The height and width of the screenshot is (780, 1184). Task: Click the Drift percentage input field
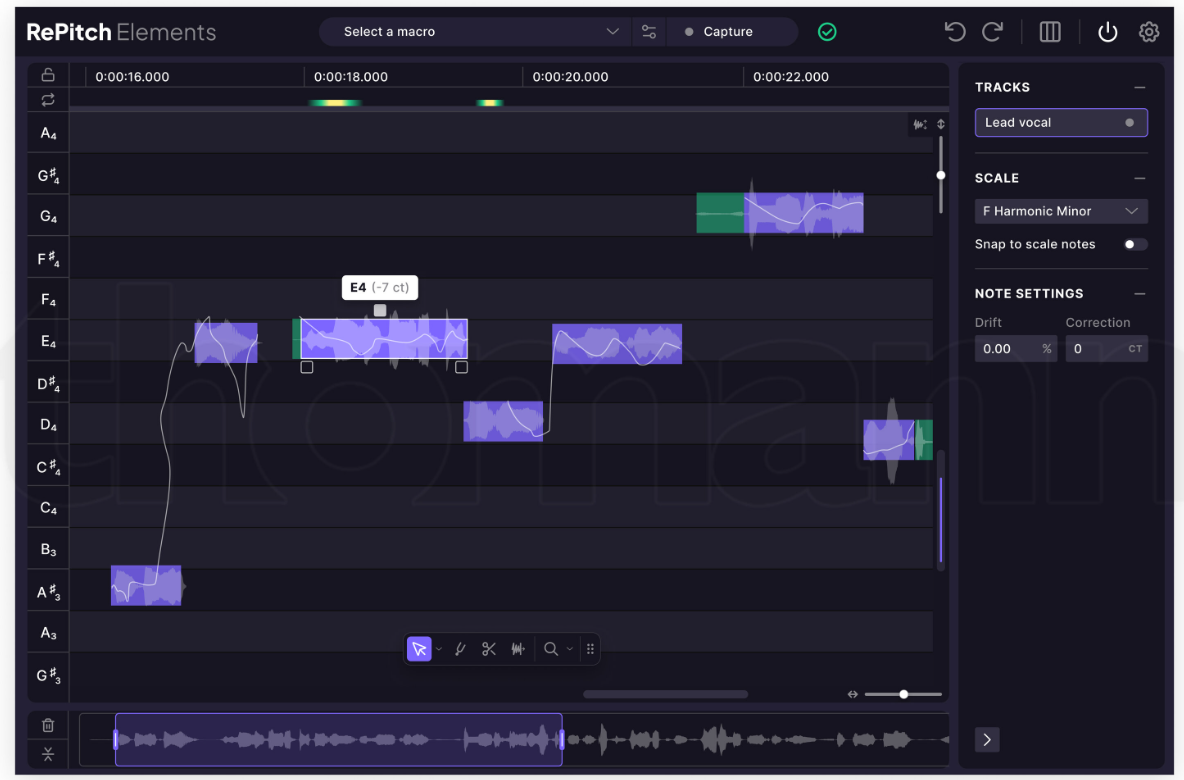click(x=1006, y=349)
